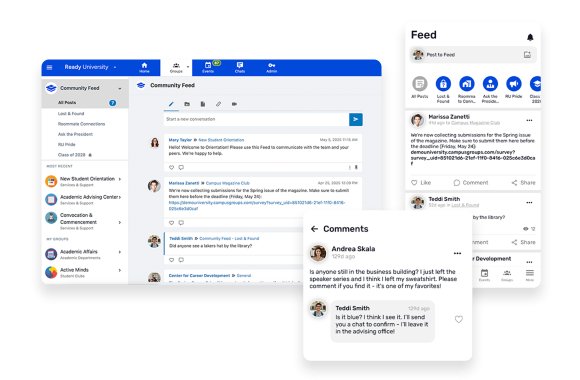Like Teddi Smith's lakers hat post
The image size is (580, 380).
click(x=171, y=260)
